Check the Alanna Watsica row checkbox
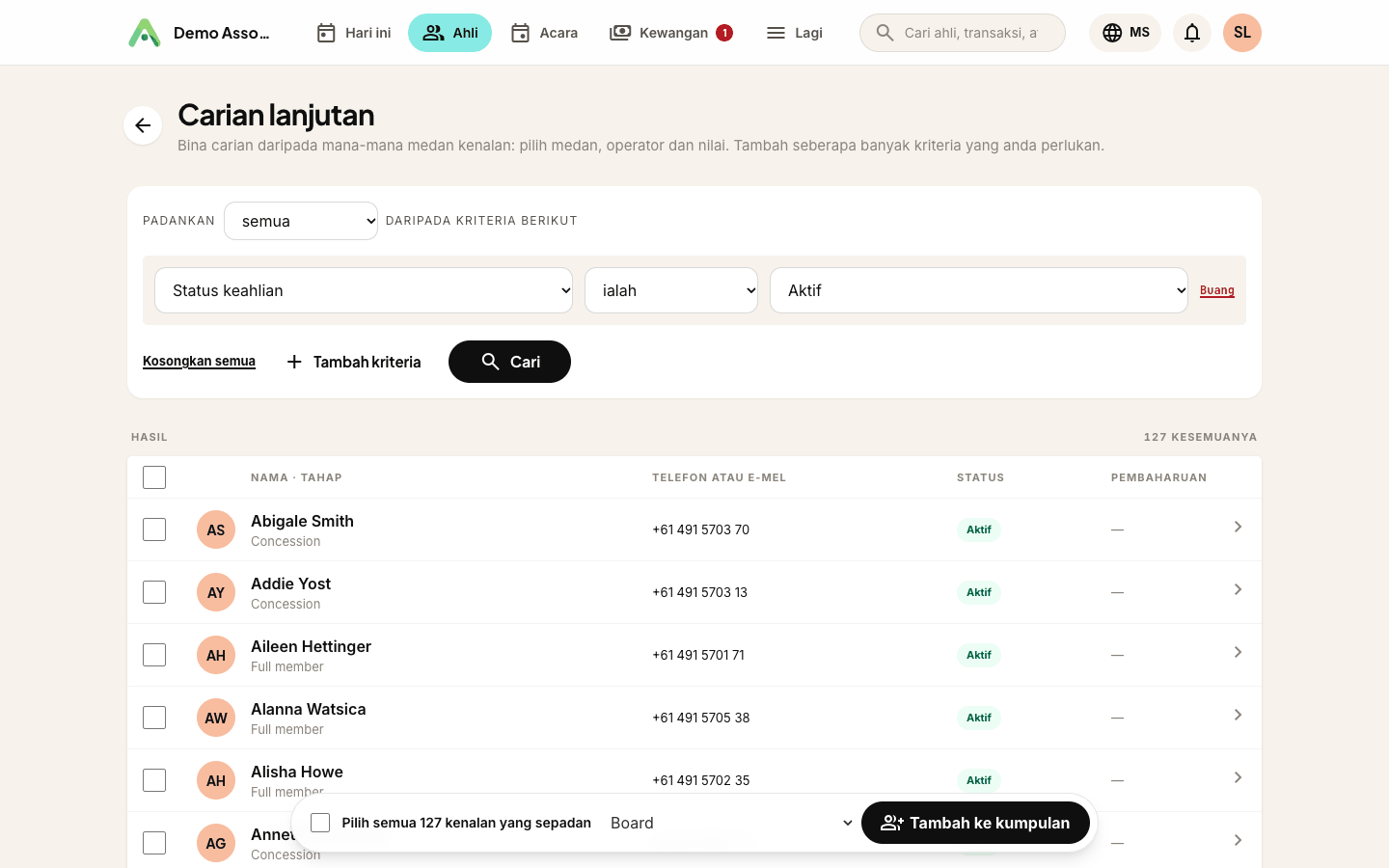 pos(154,718)
